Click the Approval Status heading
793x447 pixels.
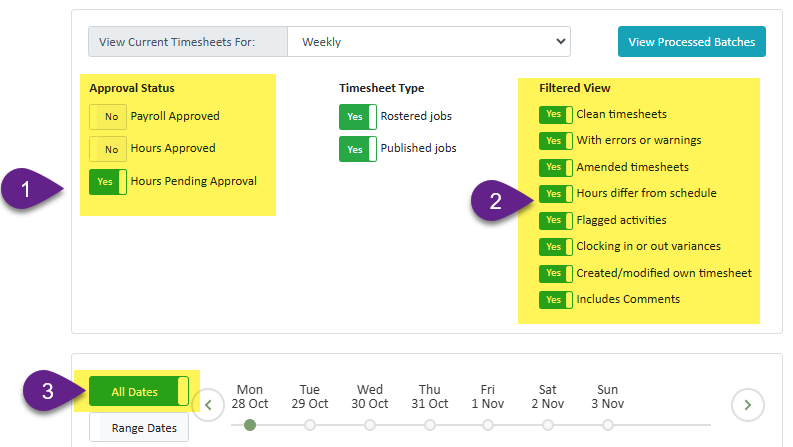click(132, 88)
